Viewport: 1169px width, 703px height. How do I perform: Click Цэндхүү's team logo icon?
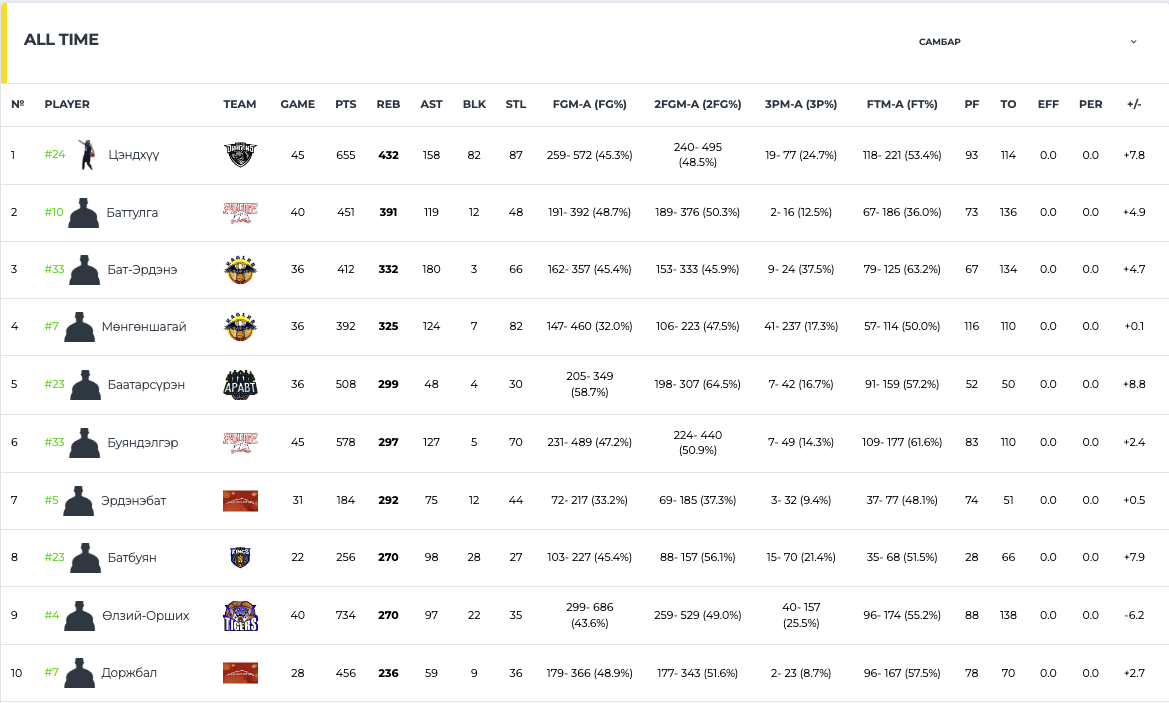240,155
